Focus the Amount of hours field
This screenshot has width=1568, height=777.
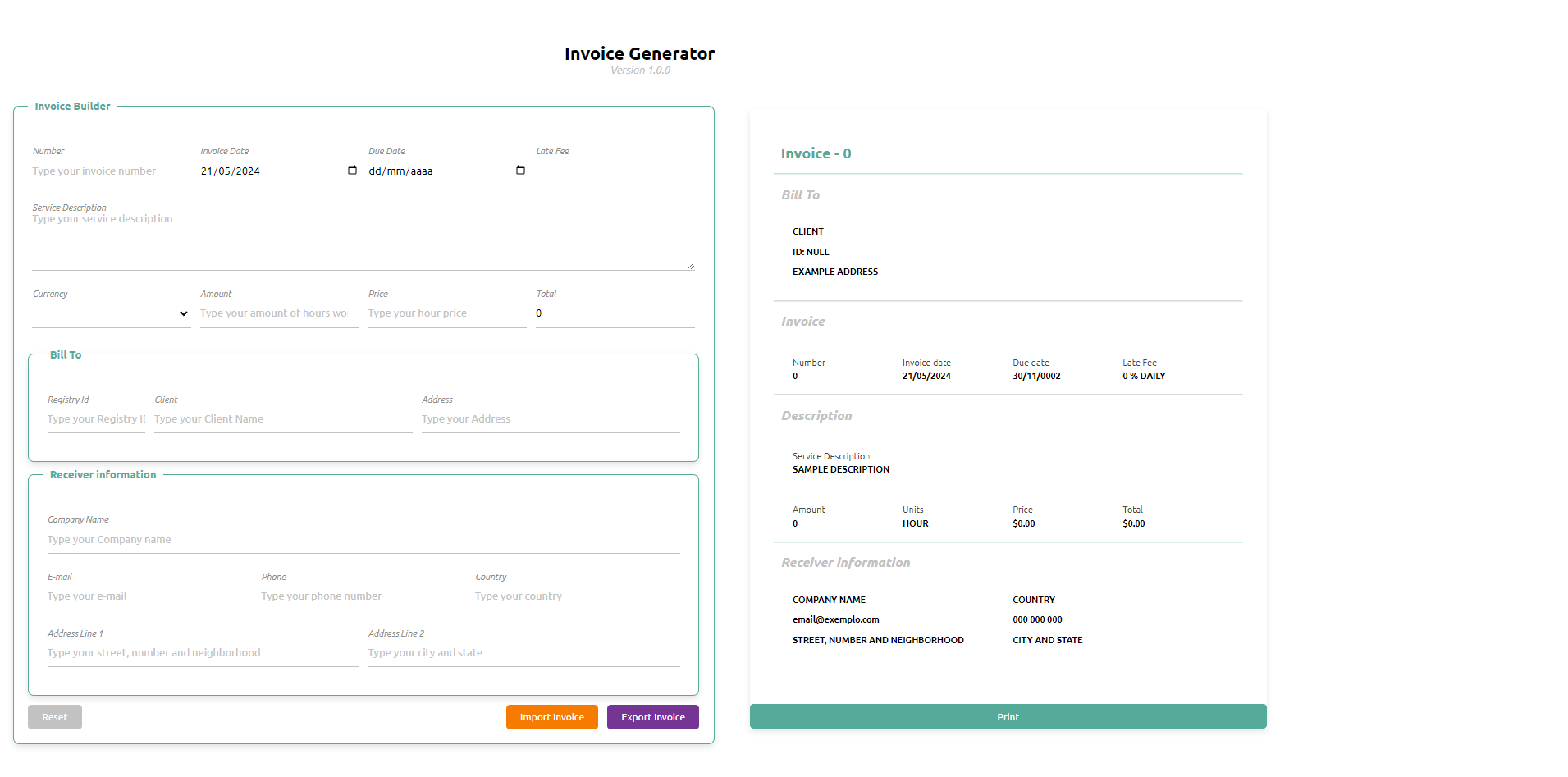point(279,313)
